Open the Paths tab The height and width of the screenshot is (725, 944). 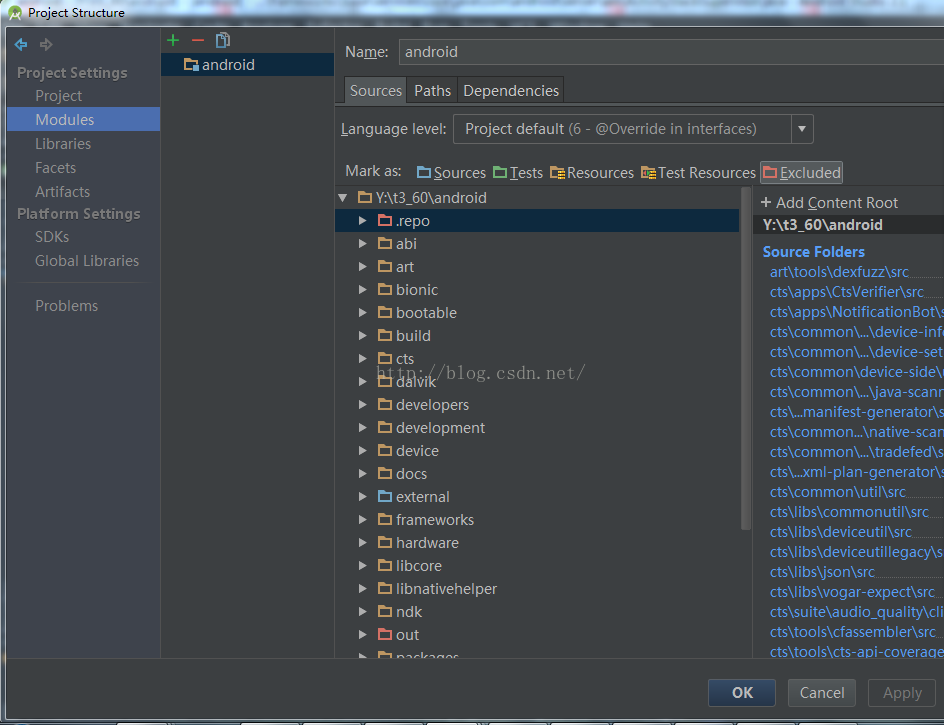coord(432,90)
